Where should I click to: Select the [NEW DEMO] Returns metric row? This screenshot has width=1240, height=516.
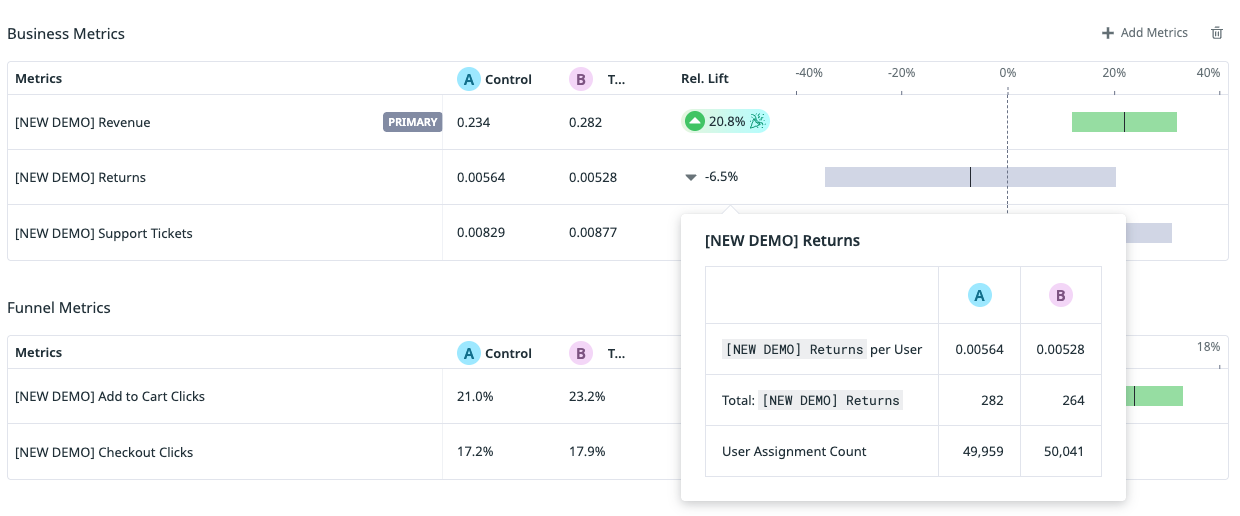tap(80, 178)
